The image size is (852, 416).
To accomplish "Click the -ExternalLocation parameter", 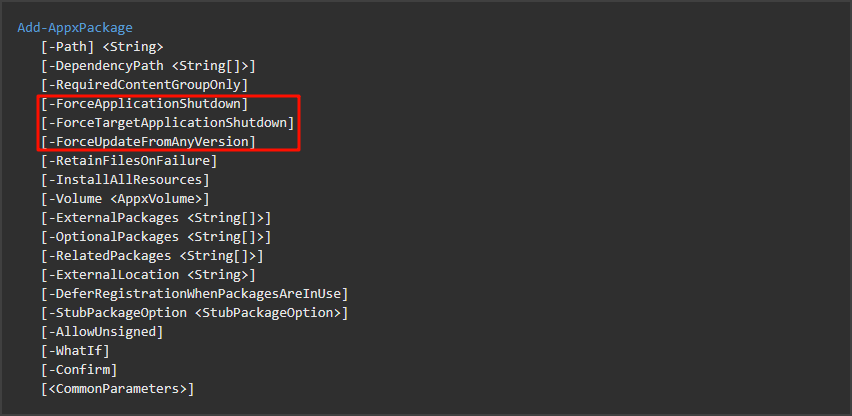I will coord(148,275).
